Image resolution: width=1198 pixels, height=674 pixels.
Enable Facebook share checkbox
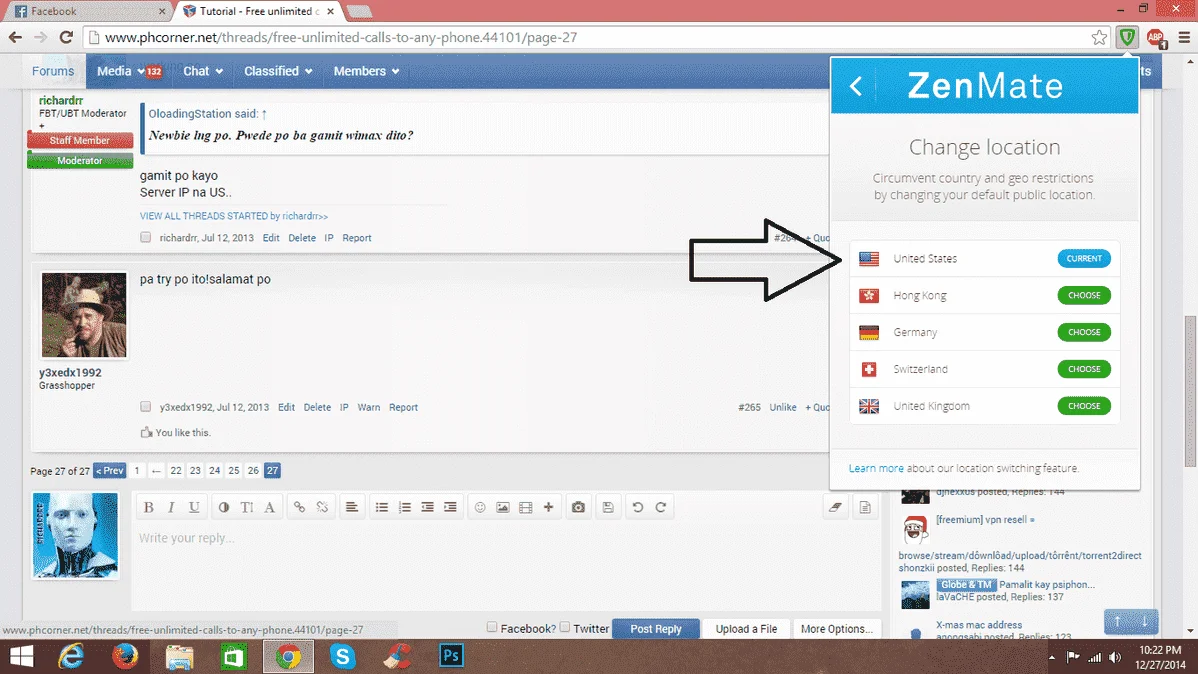[x=492, y=627]
